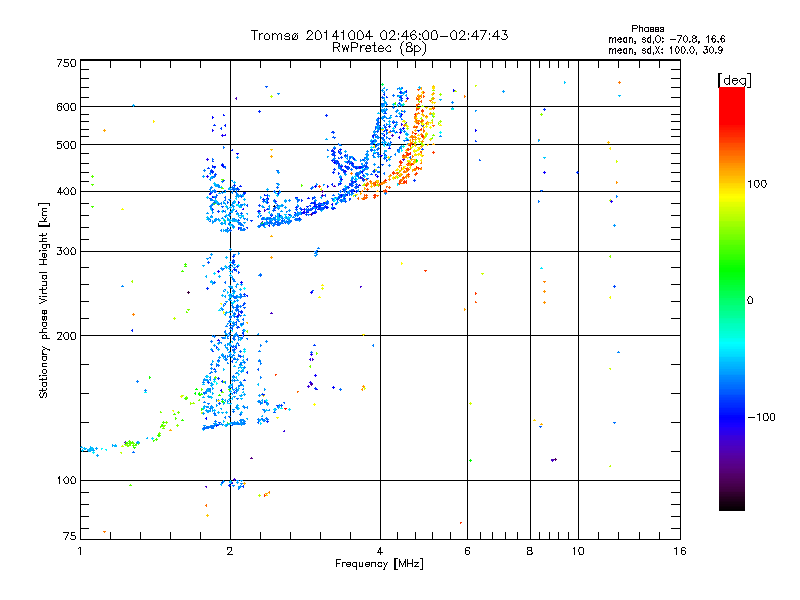Click the x-axis '4' tick label
Image resolution: width=800 pixels, height=600 pixels.
[x=380, y=551]
